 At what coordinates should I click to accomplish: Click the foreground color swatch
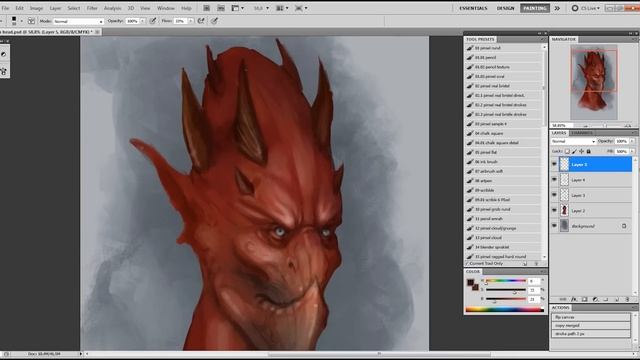(x=470, y=282)
